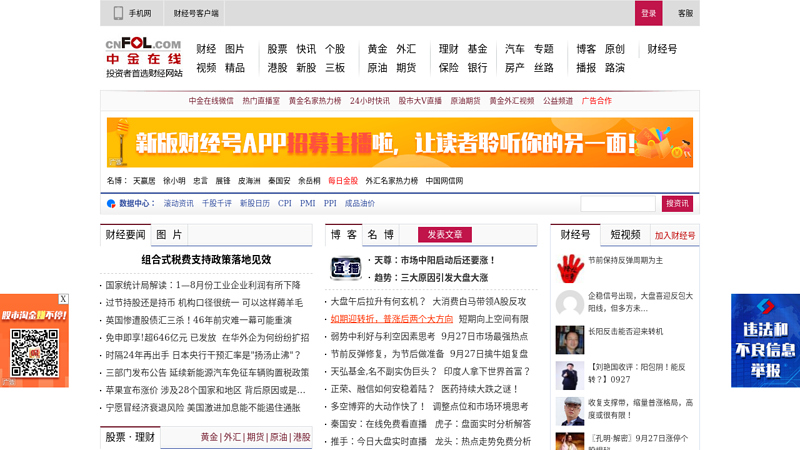Open blog 趋势：三大原因引发大盘大涨

coord(431,278)
